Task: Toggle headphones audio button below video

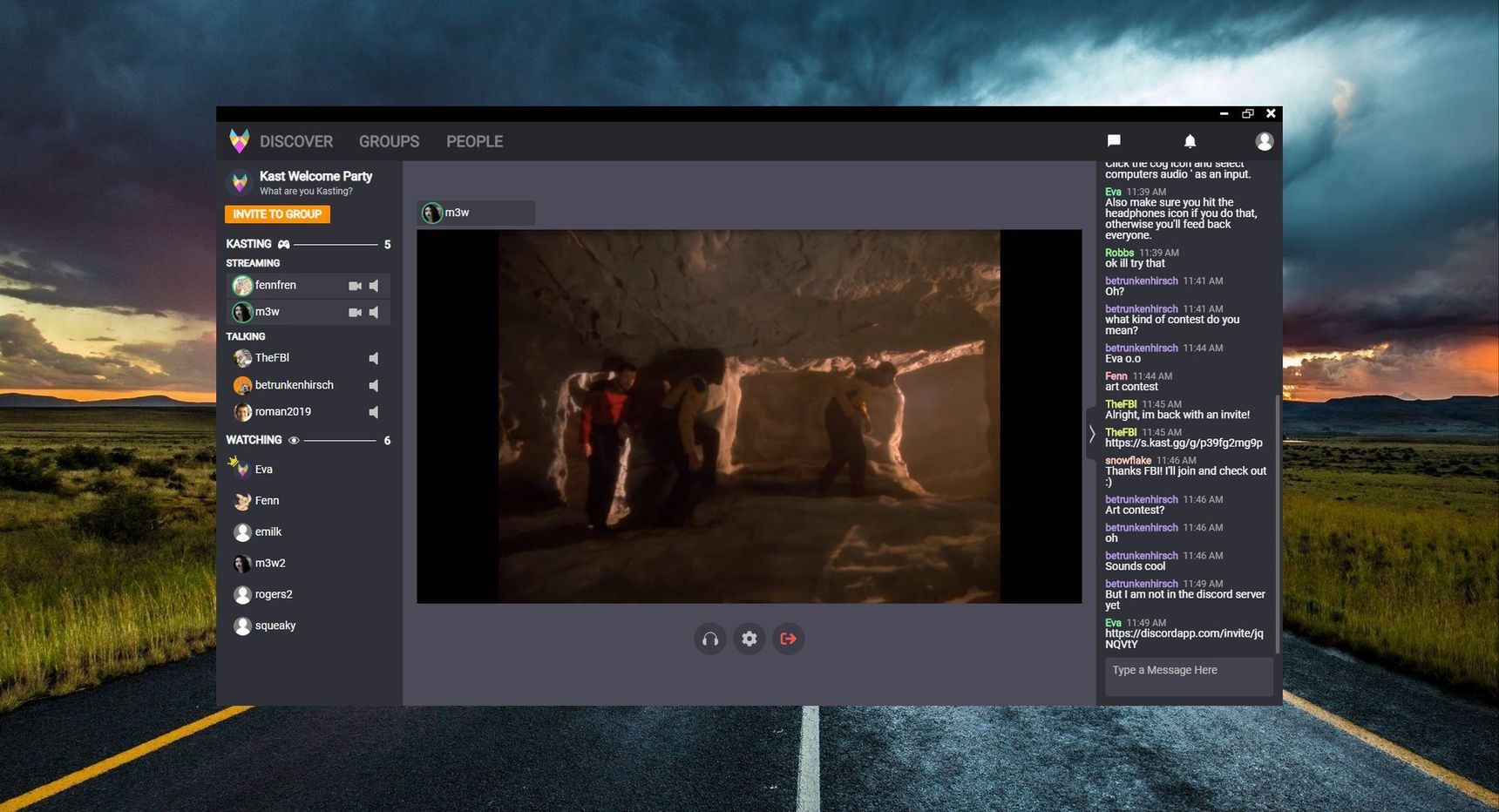Action: point(710,639)
